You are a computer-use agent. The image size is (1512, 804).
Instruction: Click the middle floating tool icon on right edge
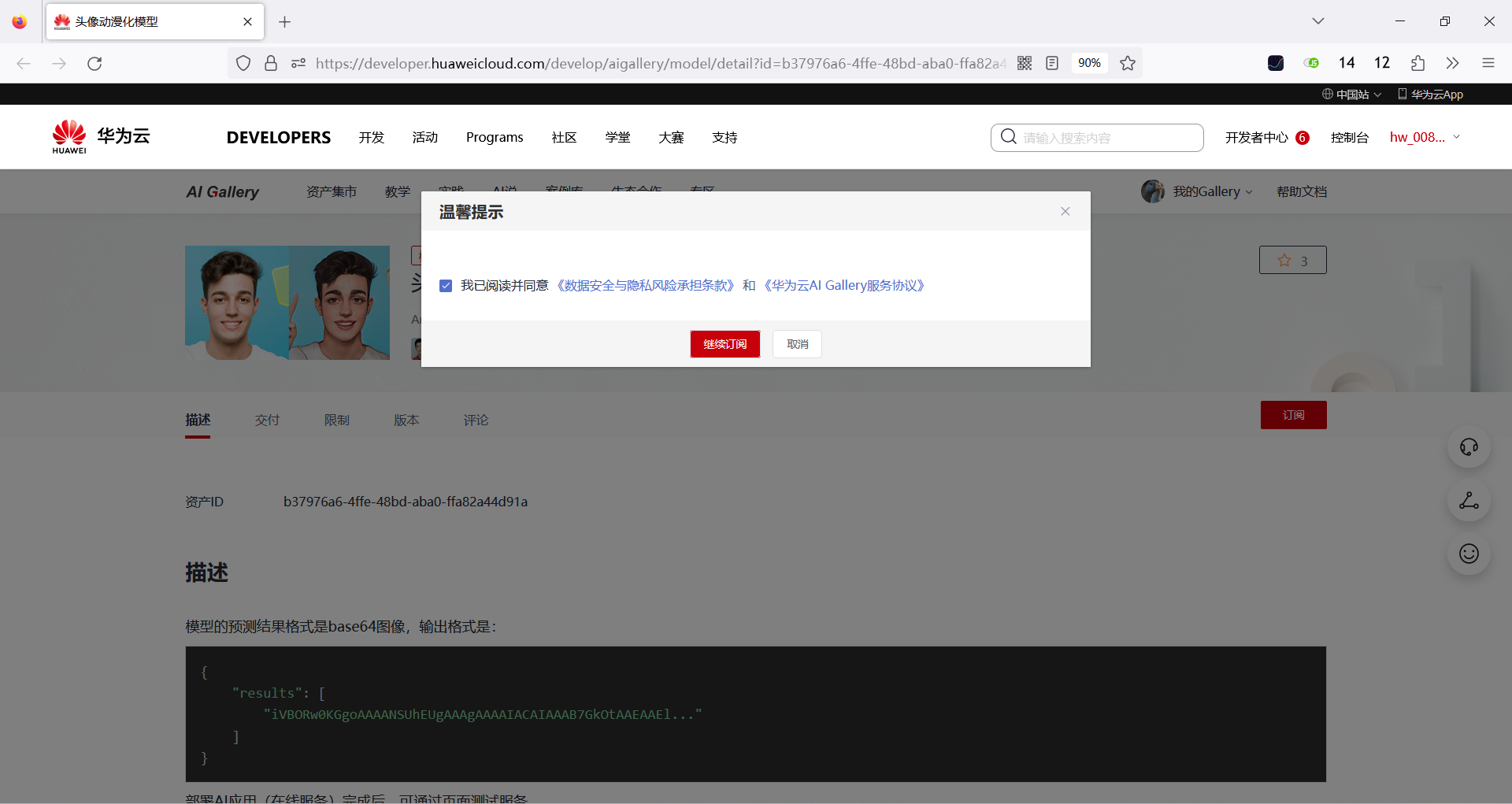pos(1468,501)
